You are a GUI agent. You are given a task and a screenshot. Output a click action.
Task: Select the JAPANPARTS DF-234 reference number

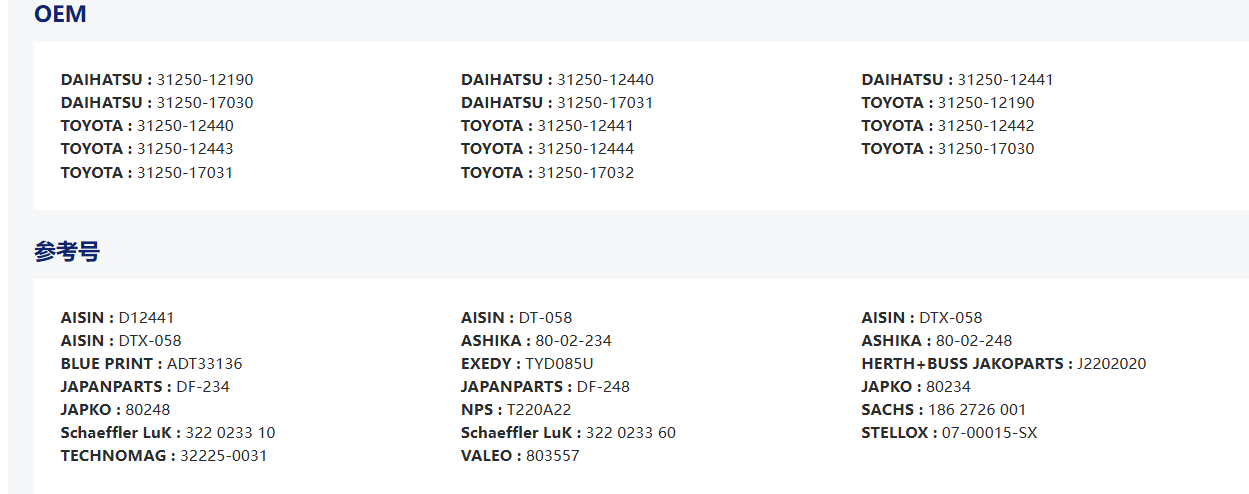point(203,387)
